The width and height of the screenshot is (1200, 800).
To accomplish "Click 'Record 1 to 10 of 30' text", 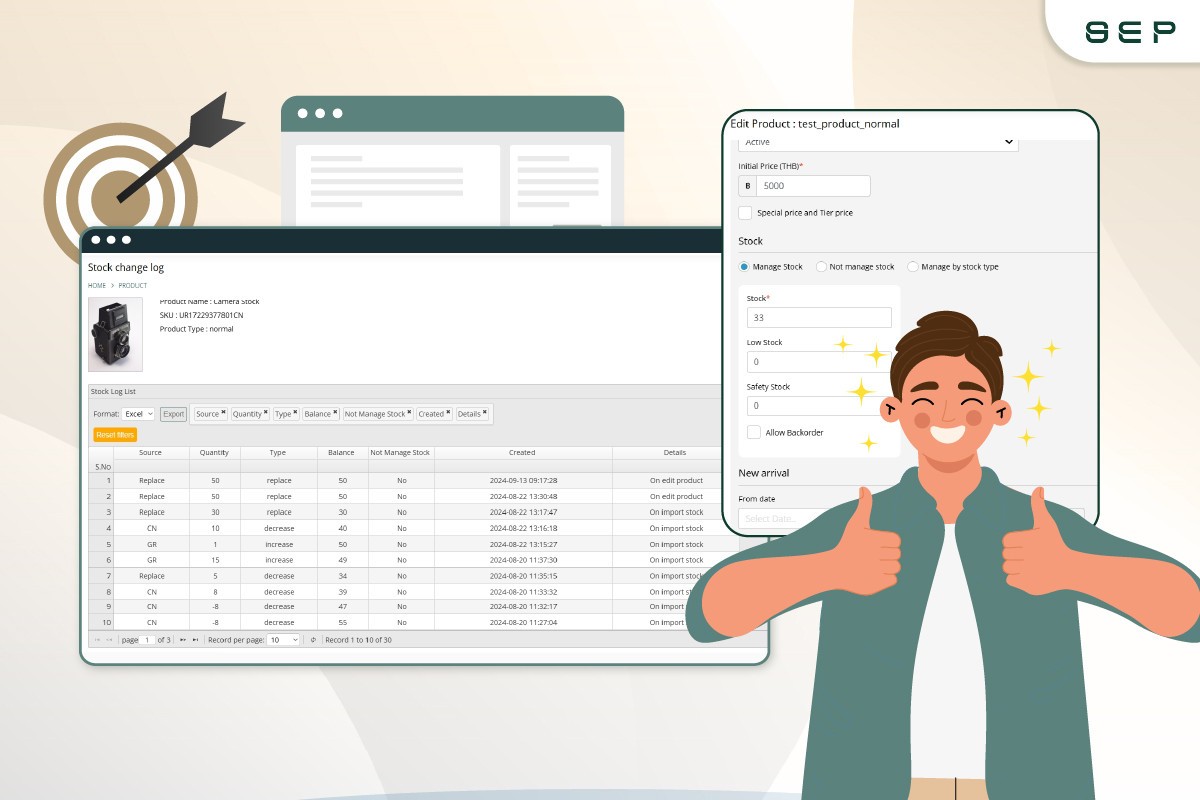I will [x=358, y=640].
